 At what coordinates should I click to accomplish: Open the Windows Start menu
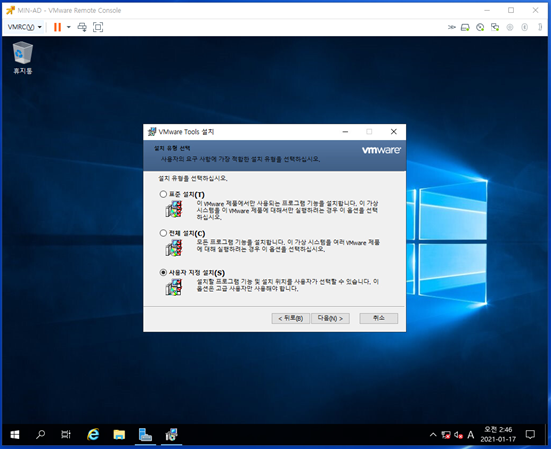(x=15, y=435)
